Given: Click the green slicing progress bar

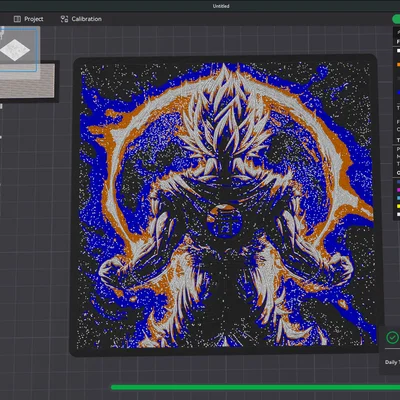Looking at the screenshot, I should point(255,387).
